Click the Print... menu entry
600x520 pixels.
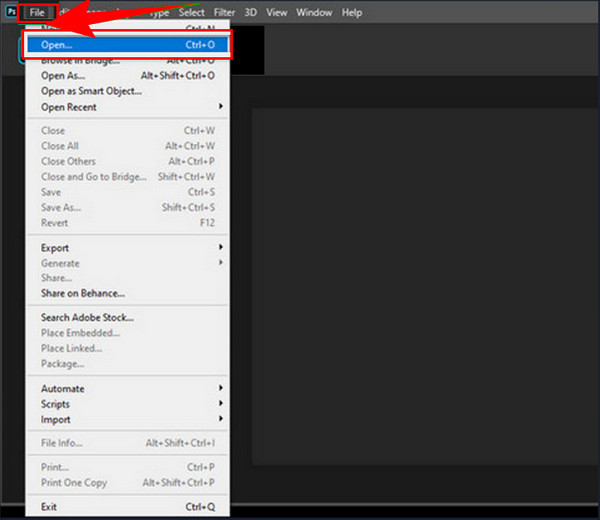[x=127, y=467]
